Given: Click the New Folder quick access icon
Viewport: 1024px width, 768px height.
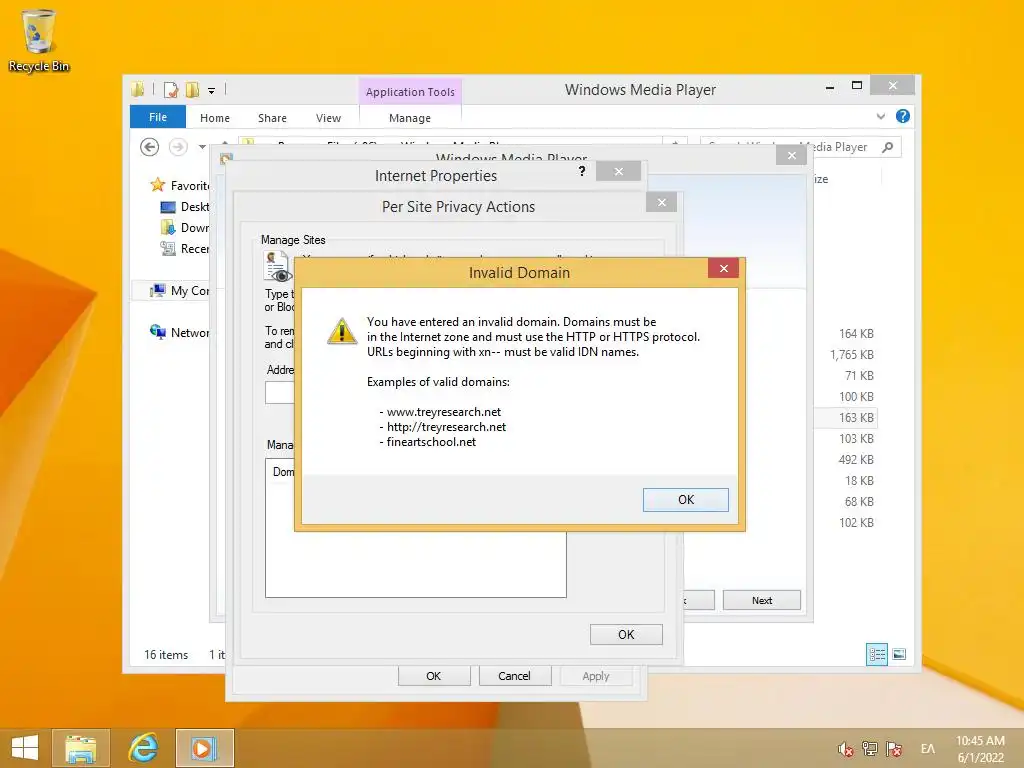Looking at the screenshot, I should click(x=193, y=89).
